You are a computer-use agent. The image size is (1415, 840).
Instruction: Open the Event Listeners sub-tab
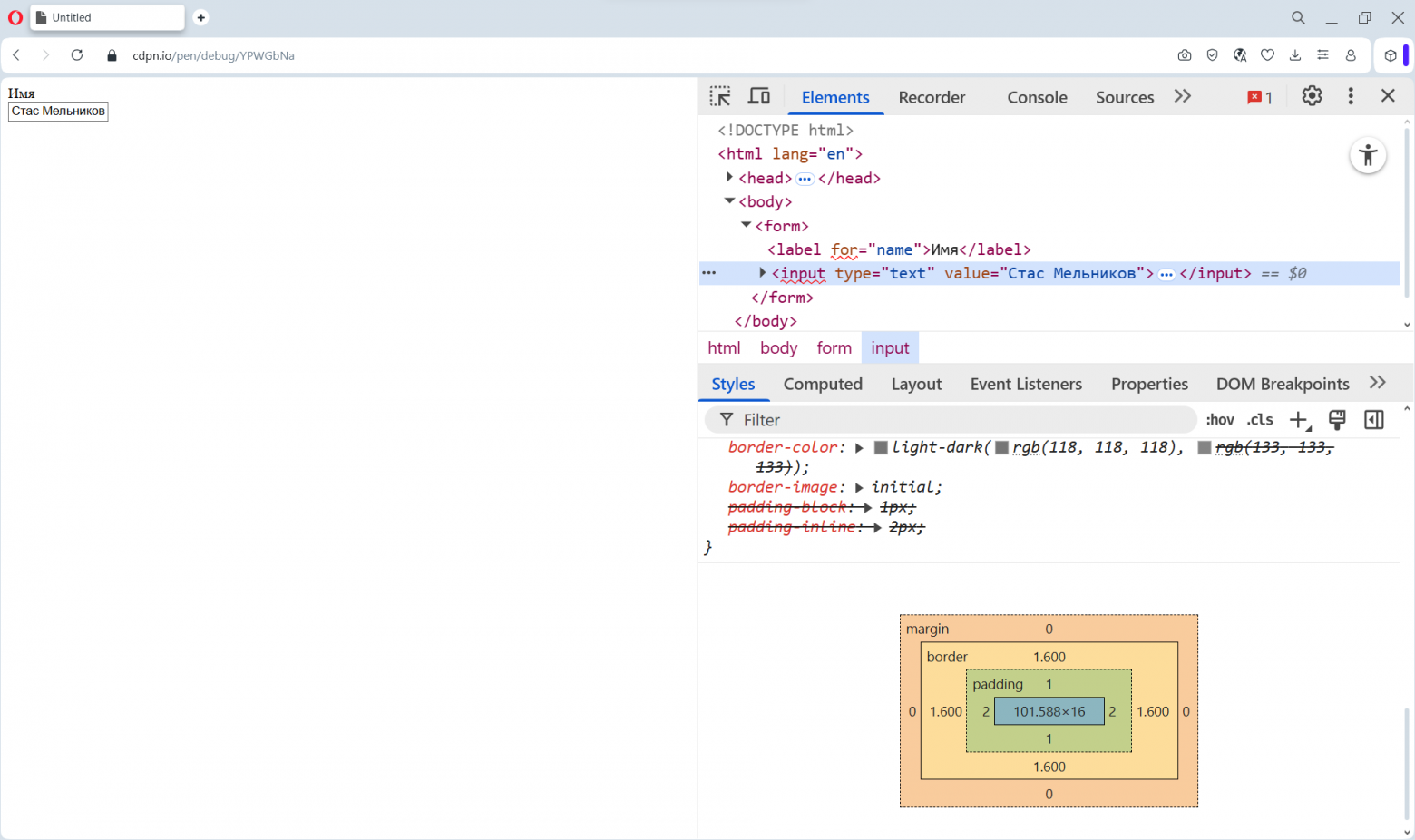point(1026,384)
